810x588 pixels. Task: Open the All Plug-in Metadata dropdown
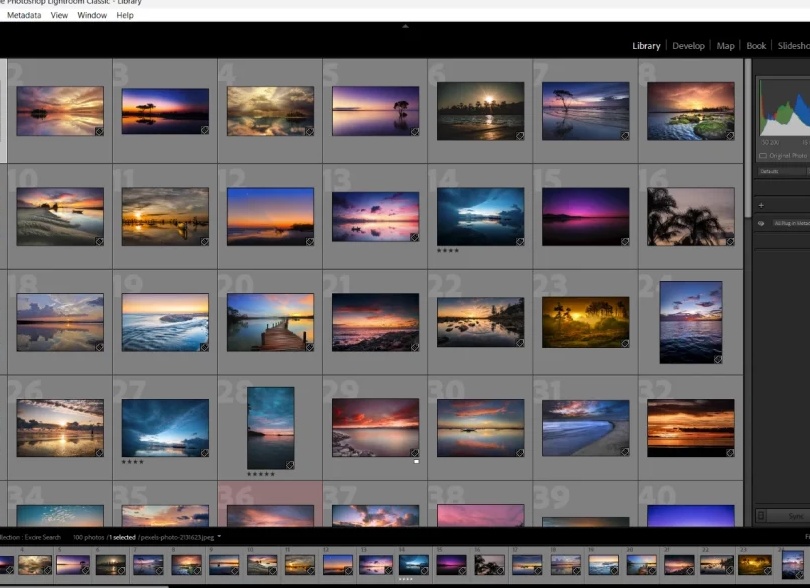click(x=790, y=223)
